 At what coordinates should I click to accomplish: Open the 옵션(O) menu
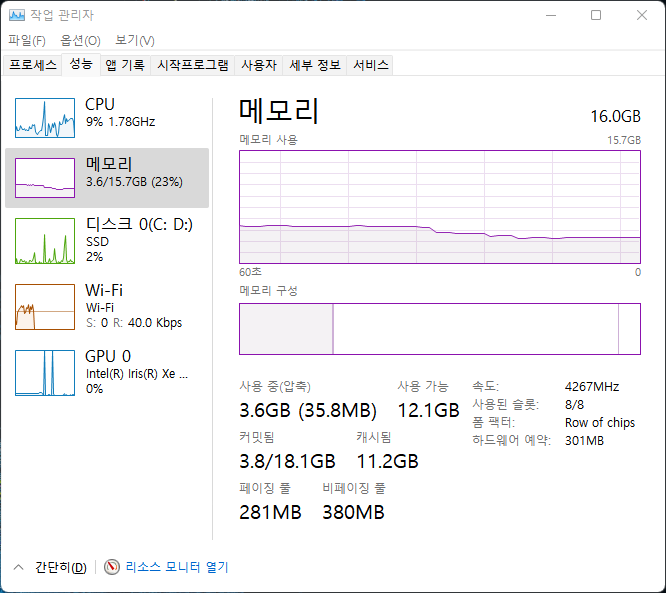80,40
